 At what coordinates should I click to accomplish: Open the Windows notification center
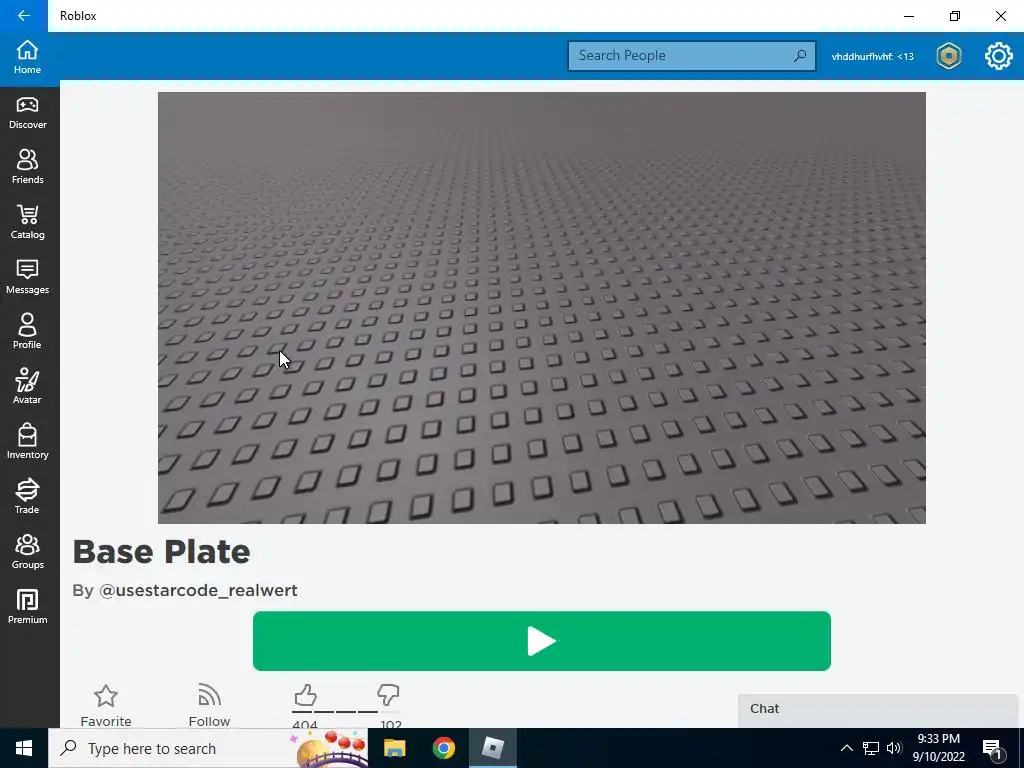coord(993,750)
